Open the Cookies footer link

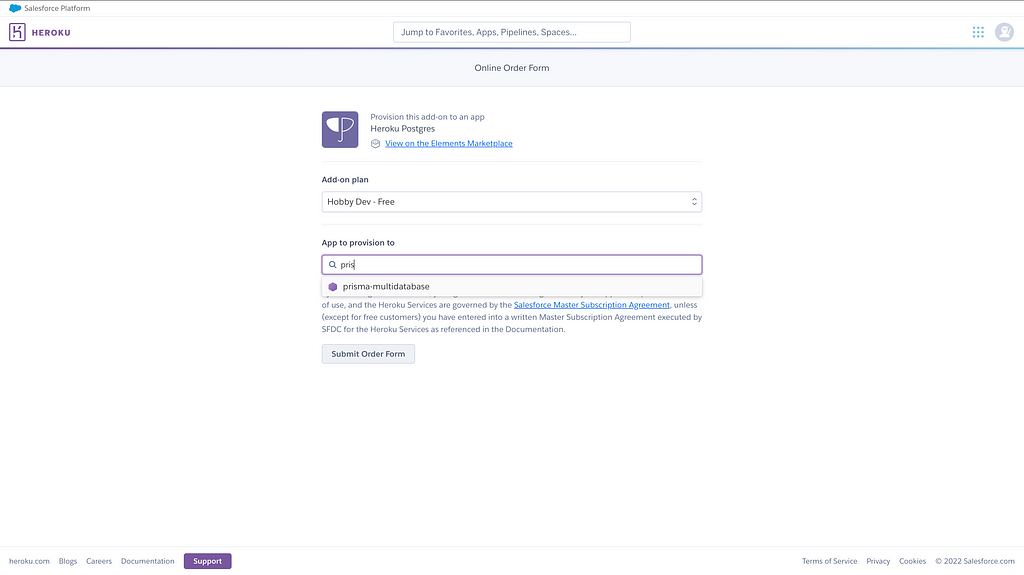tap(912, 561)
